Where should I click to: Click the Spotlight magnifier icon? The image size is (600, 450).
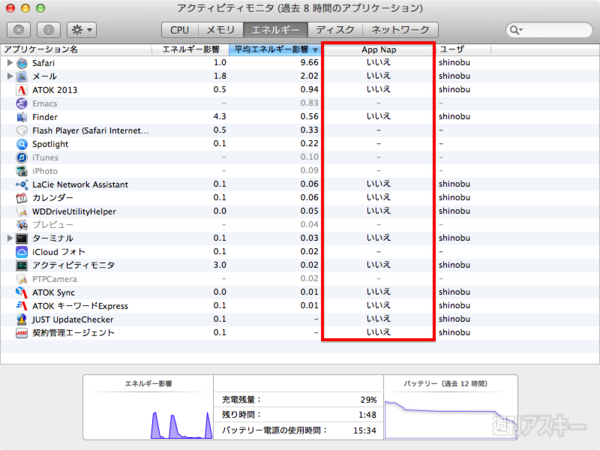tap(22, 144)
